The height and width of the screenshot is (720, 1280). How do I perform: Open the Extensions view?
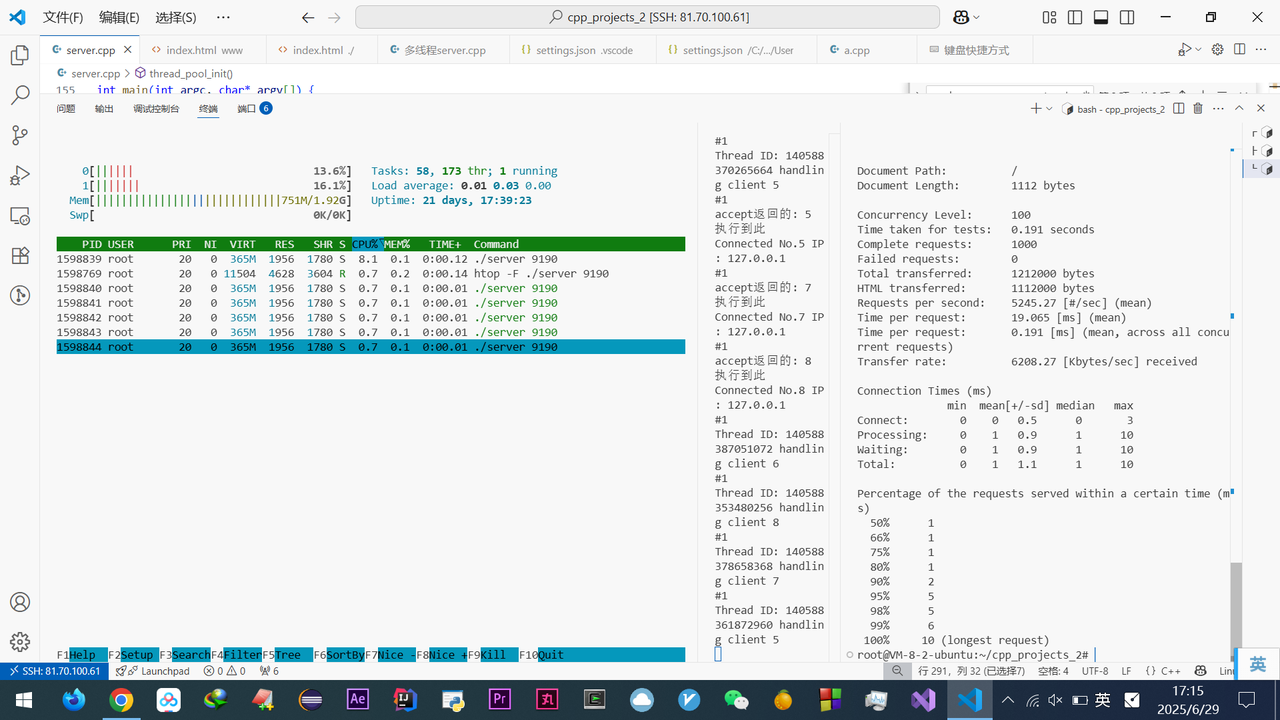[19, 255]
